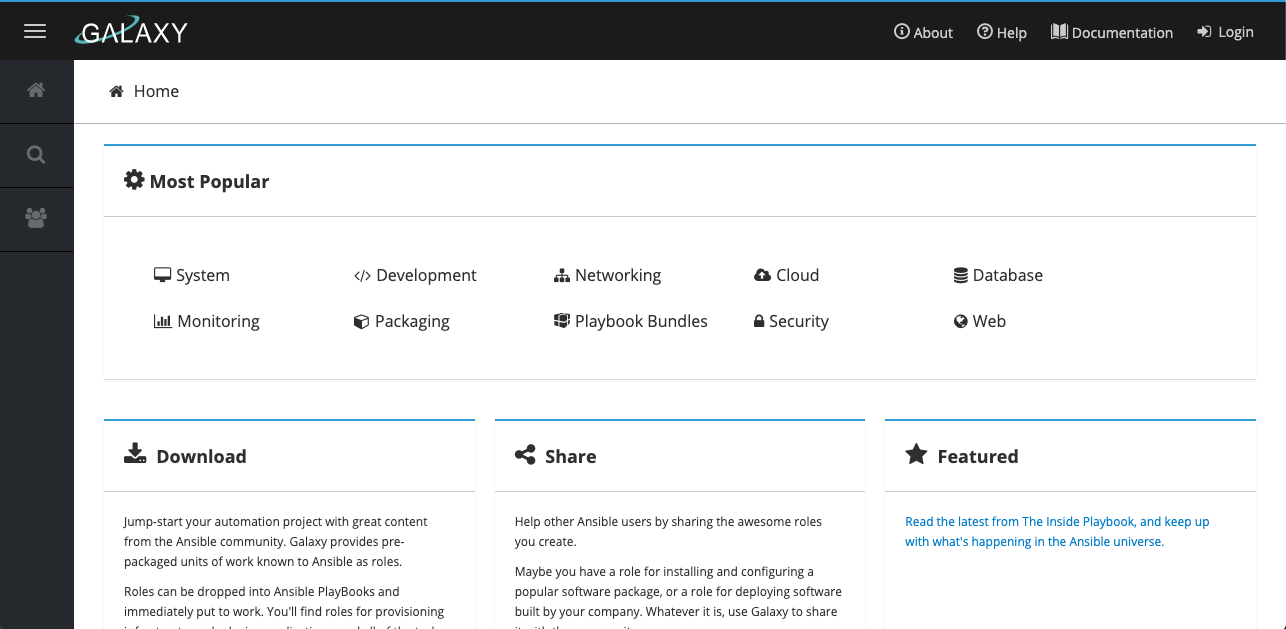
Task: Click the Security padlock icon
Action: (760, 321)
